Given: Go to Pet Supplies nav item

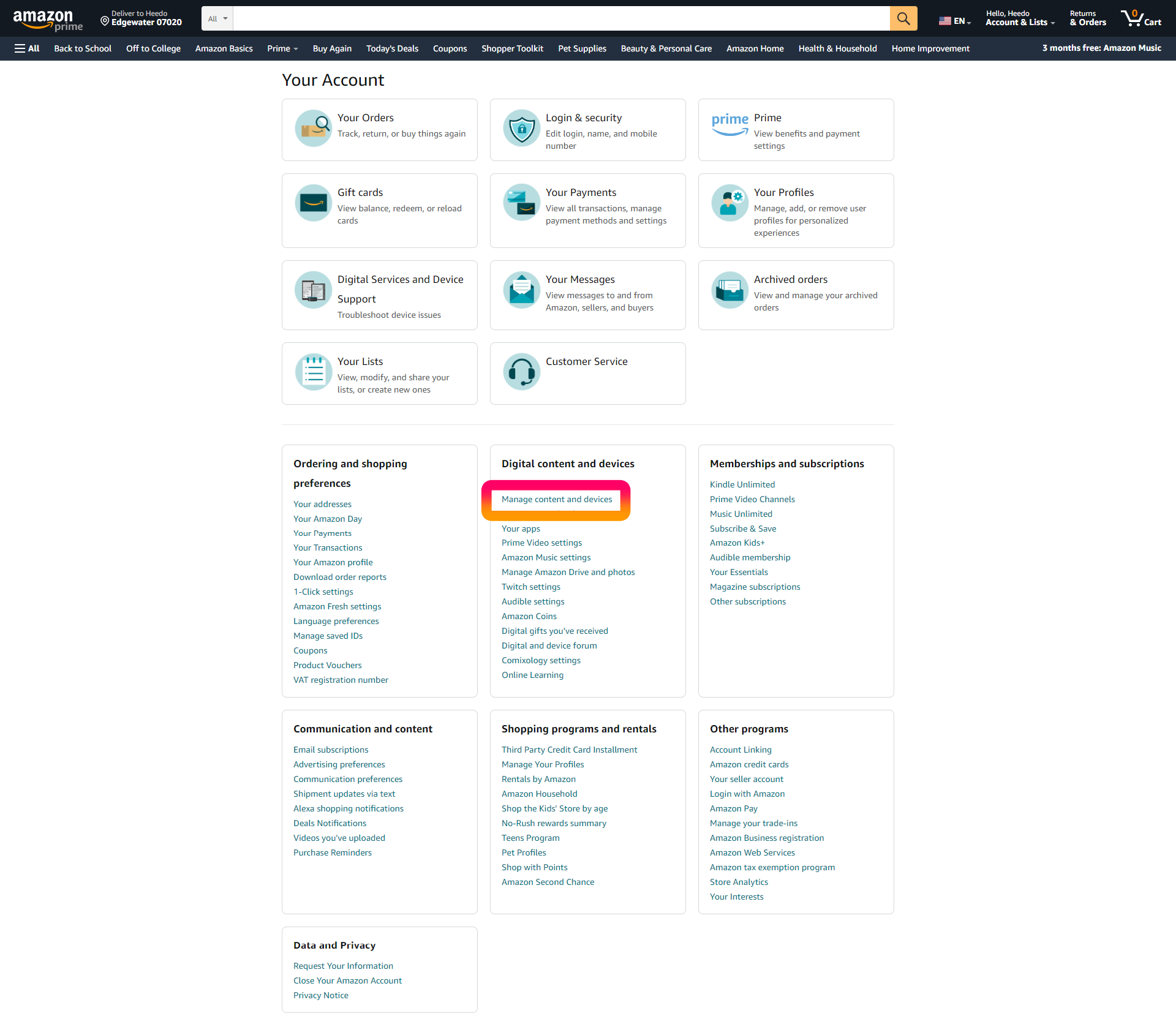Looking at the screenshot, I should coord(582,48).
